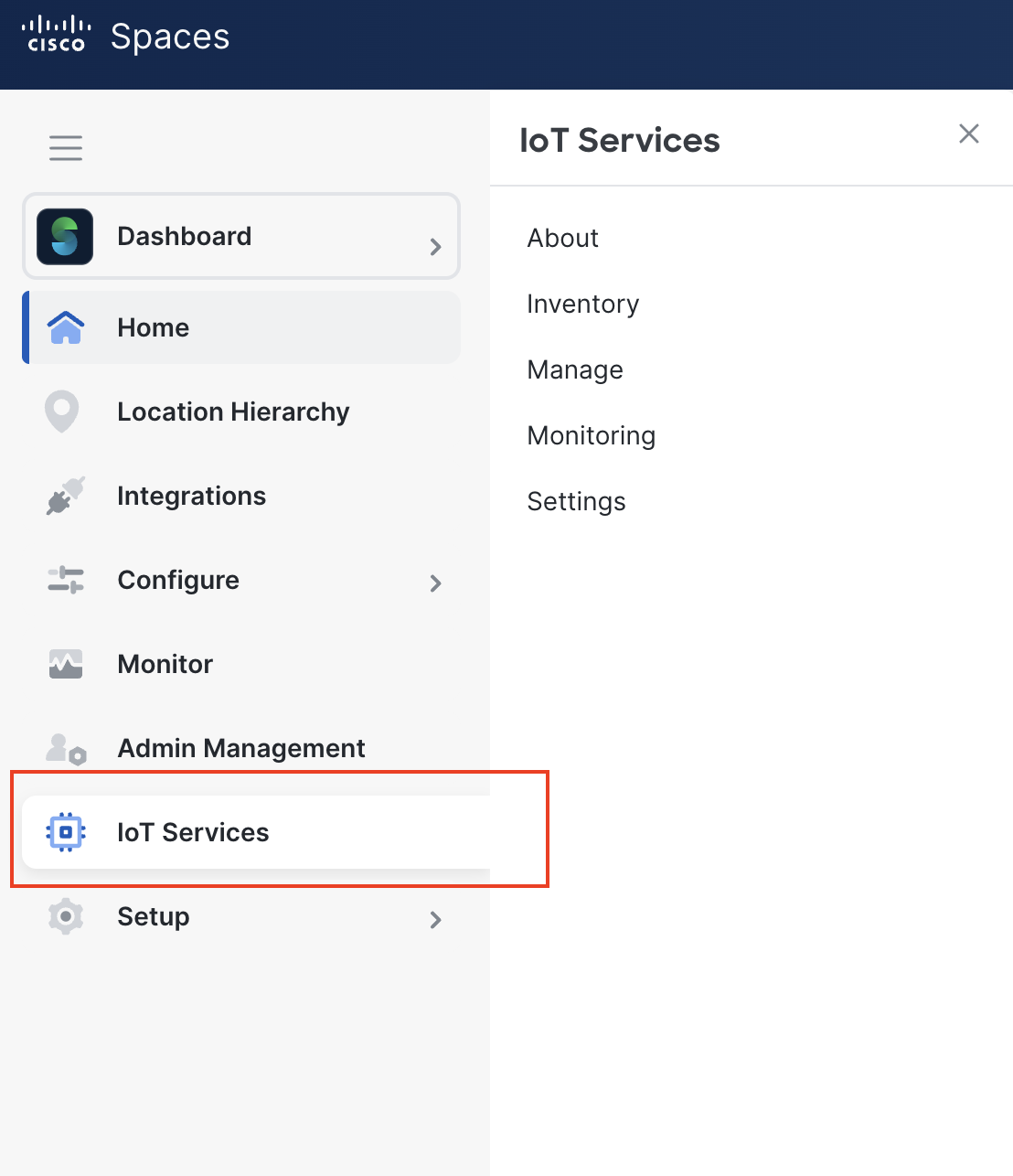
Task: Click the Admin Management user icon
Action: click(x=66, y=749)
